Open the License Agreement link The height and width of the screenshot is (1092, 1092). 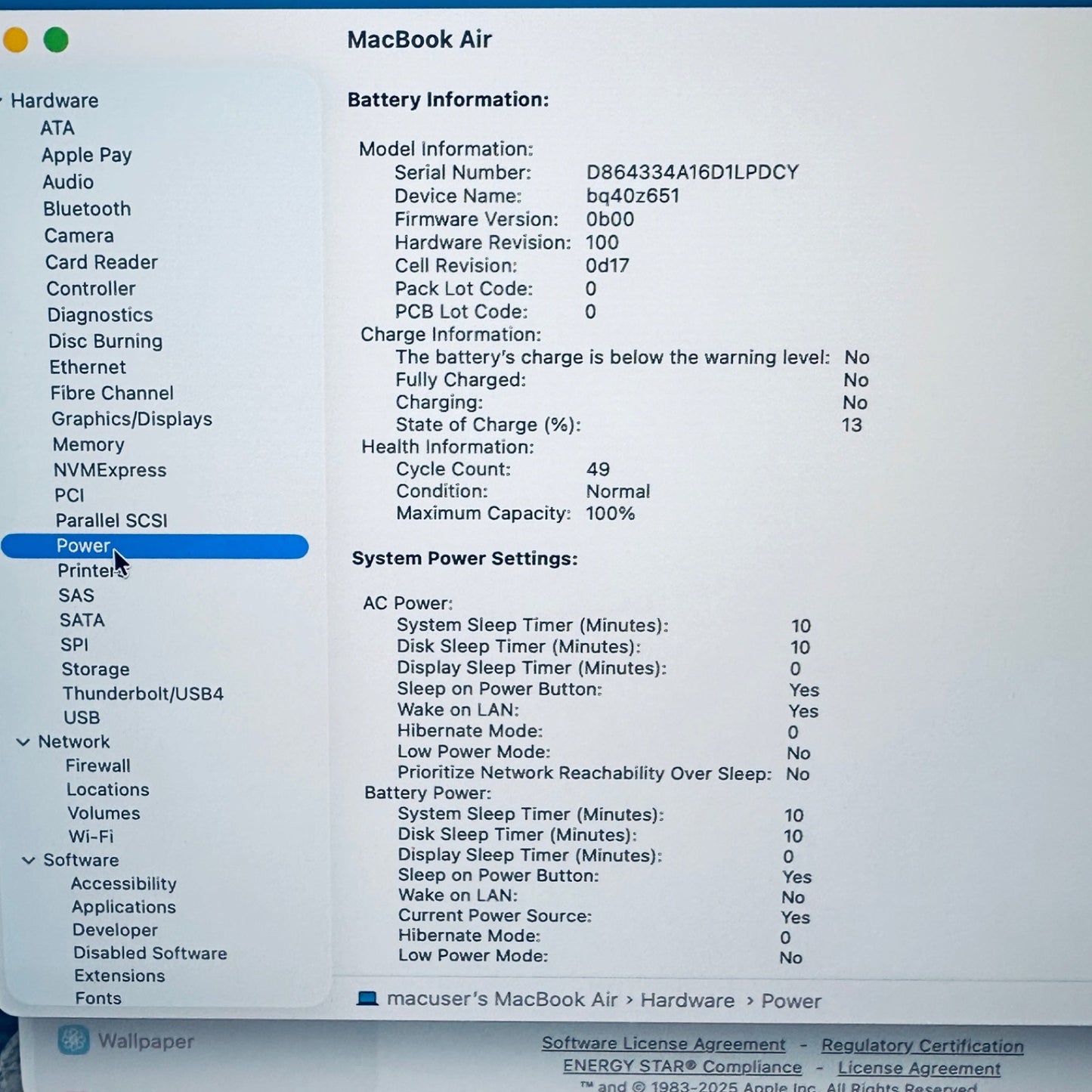pyautogui.click(x=919, y=1068)
